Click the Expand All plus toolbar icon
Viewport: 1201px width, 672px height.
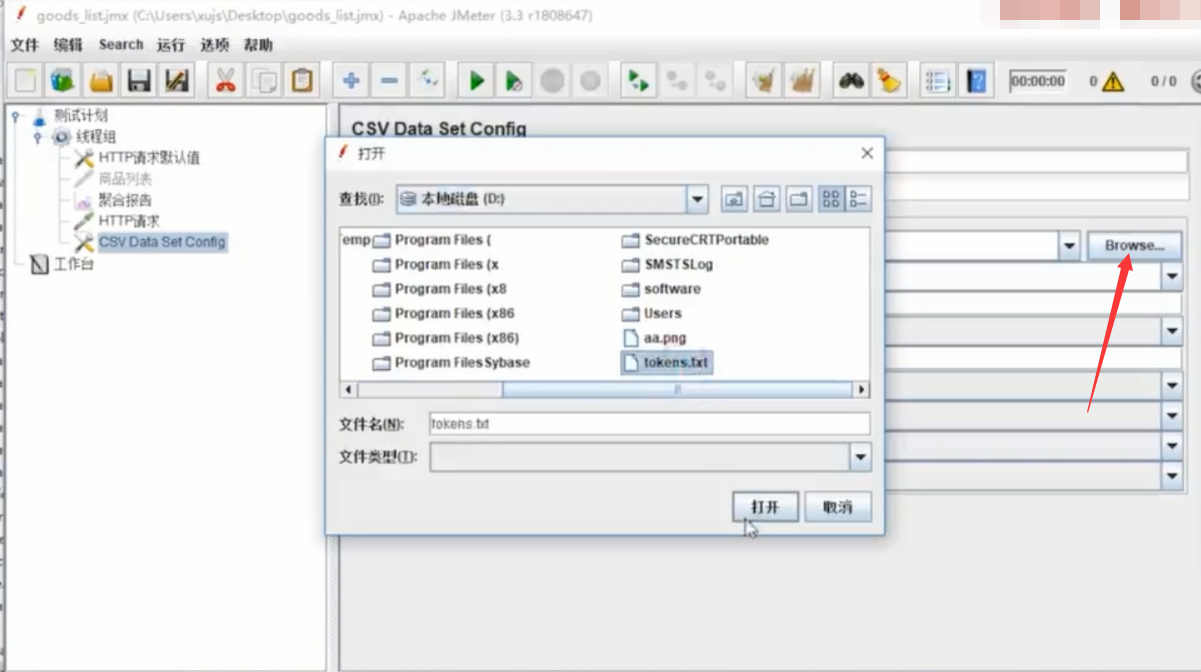[351, 81]
